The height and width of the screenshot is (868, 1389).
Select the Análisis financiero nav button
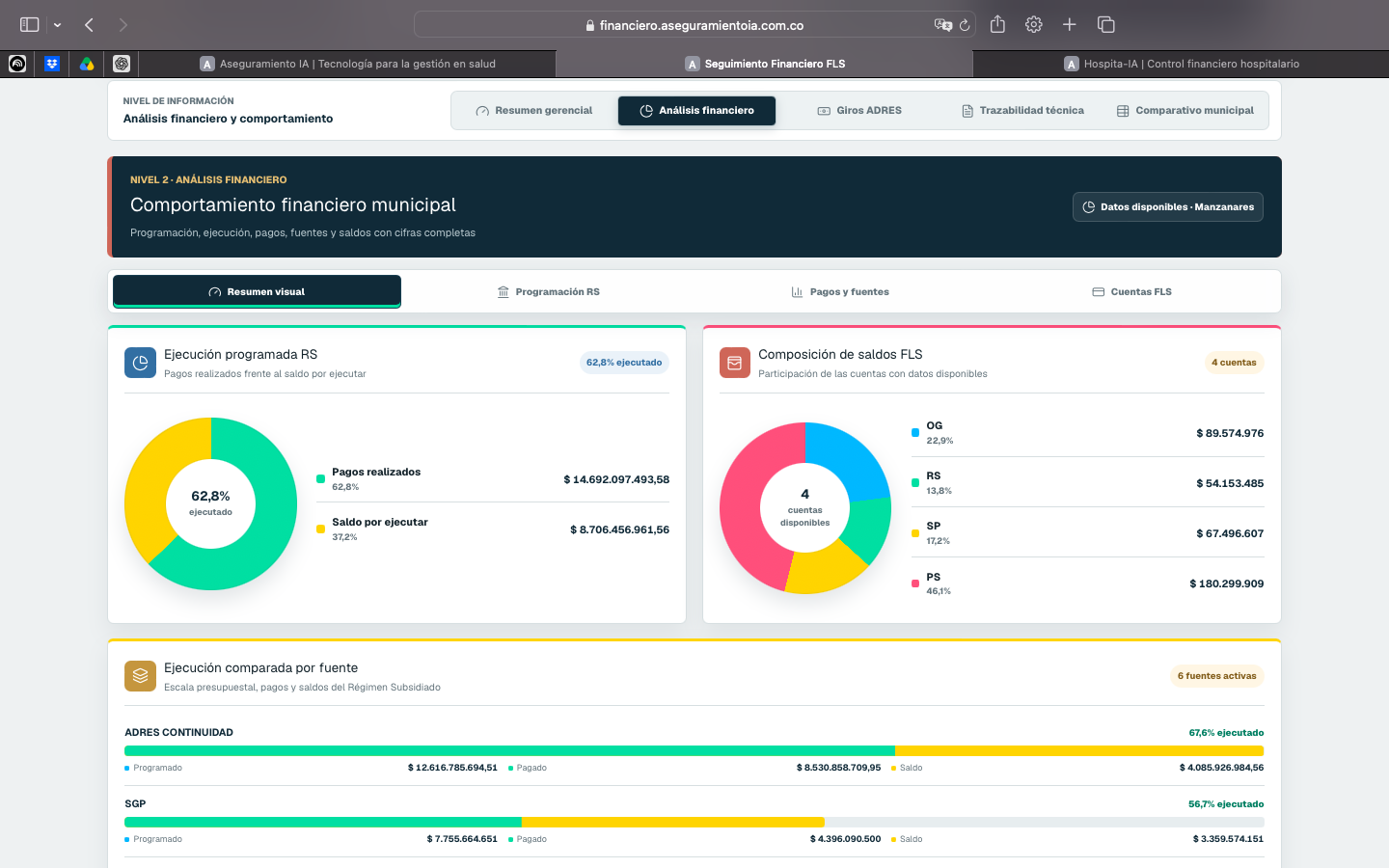pos(696,111)
